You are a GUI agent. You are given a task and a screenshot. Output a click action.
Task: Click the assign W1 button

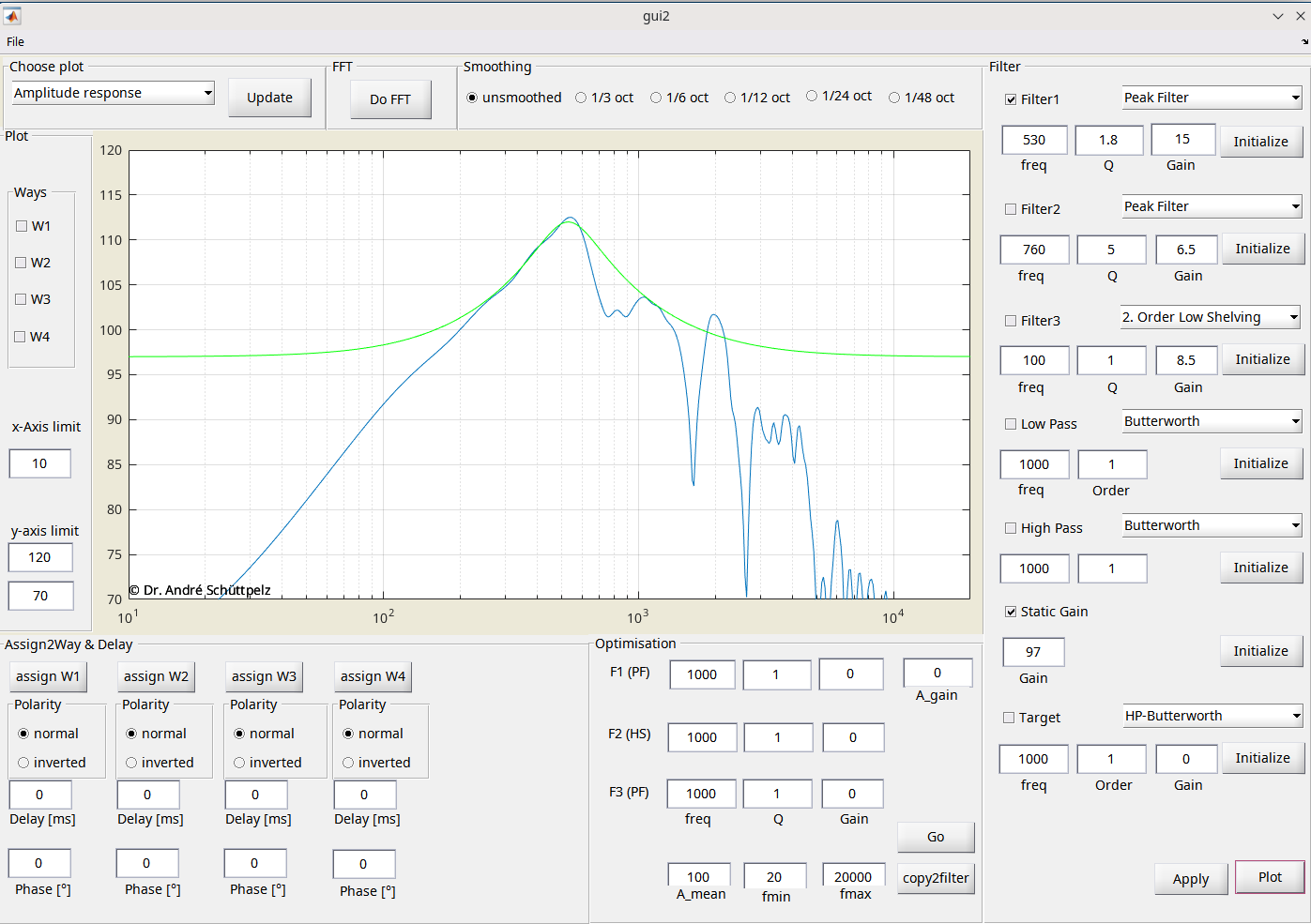[x=48, y=676]
